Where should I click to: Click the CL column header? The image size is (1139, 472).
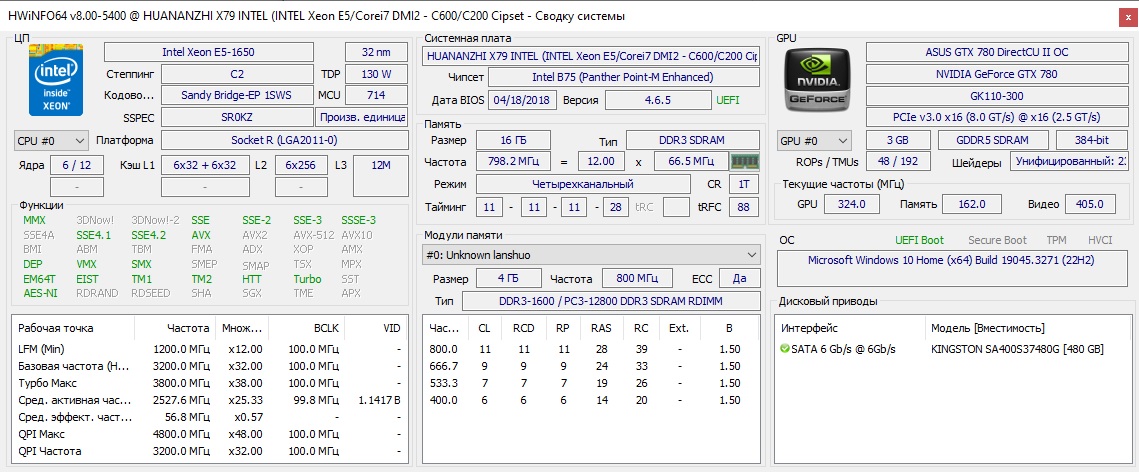(485, 328)
